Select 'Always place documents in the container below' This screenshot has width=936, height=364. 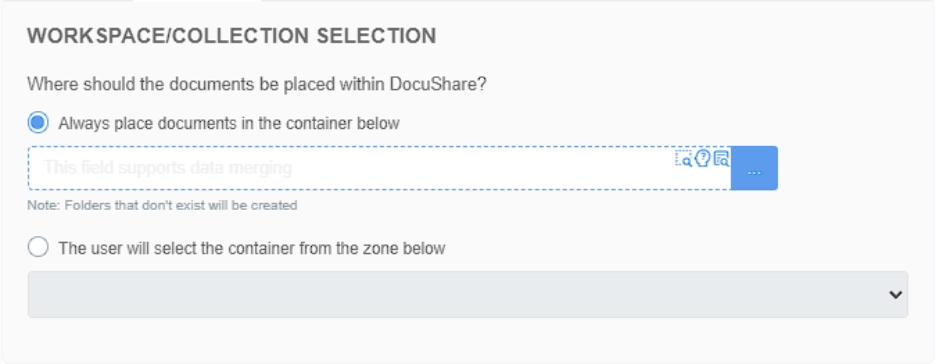click(x=38, y=123)
